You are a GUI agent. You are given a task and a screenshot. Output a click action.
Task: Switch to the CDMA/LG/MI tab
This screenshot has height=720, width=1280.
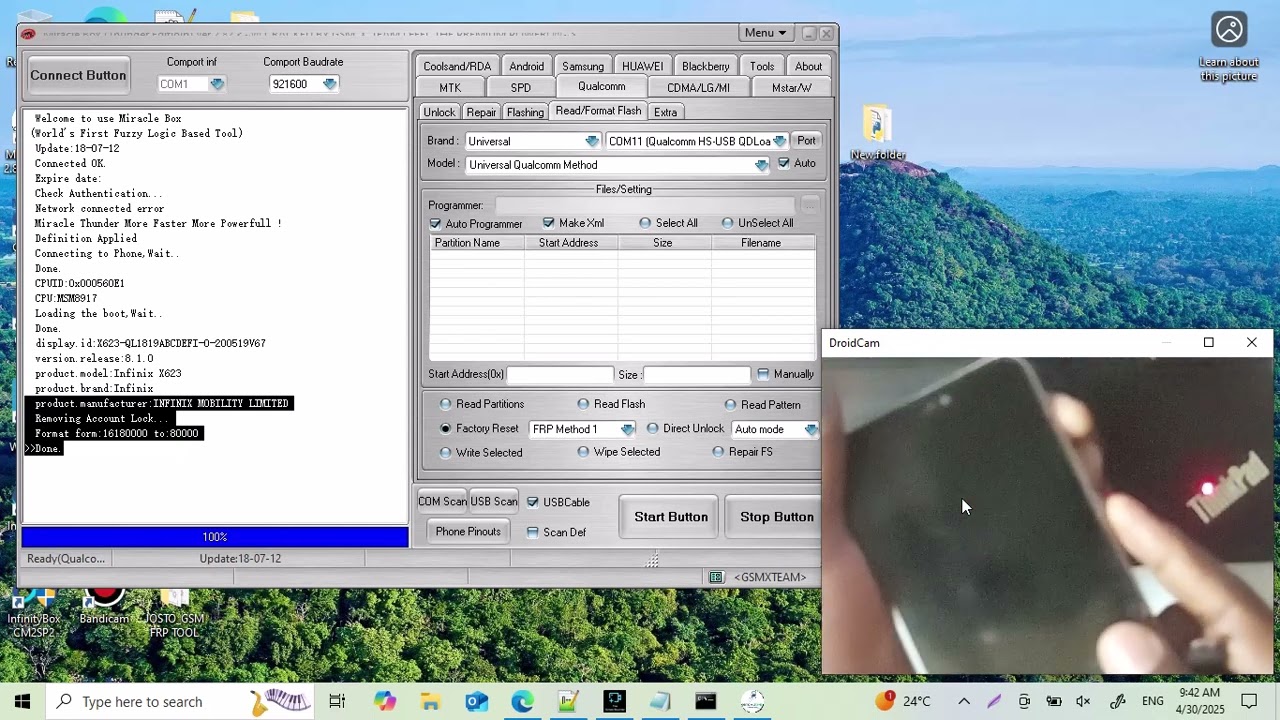tap(698, 88)
